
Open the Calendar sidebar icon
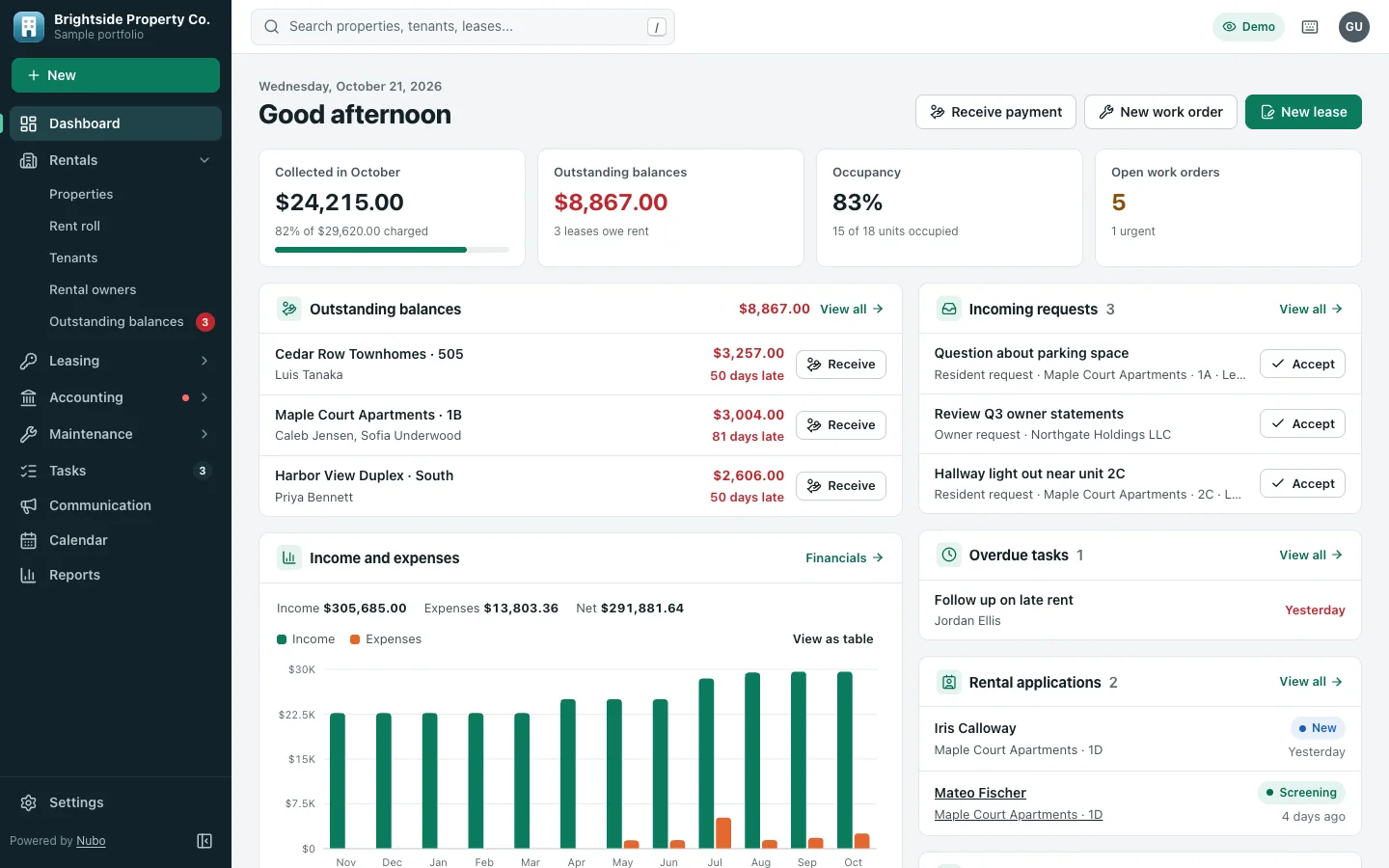pos(29,540)
